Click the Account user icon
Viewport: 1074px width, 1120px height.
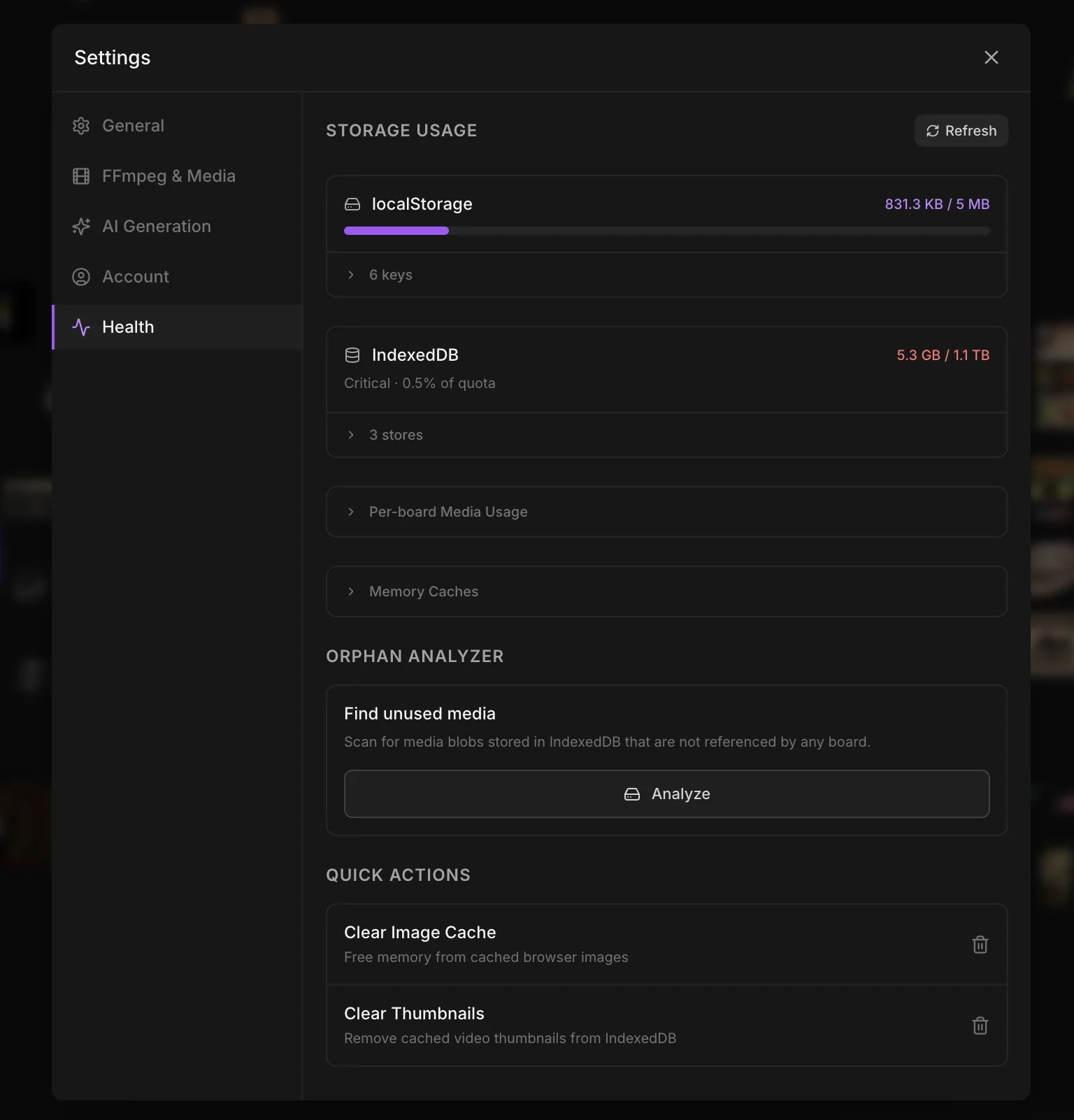(x=81, y=277)
